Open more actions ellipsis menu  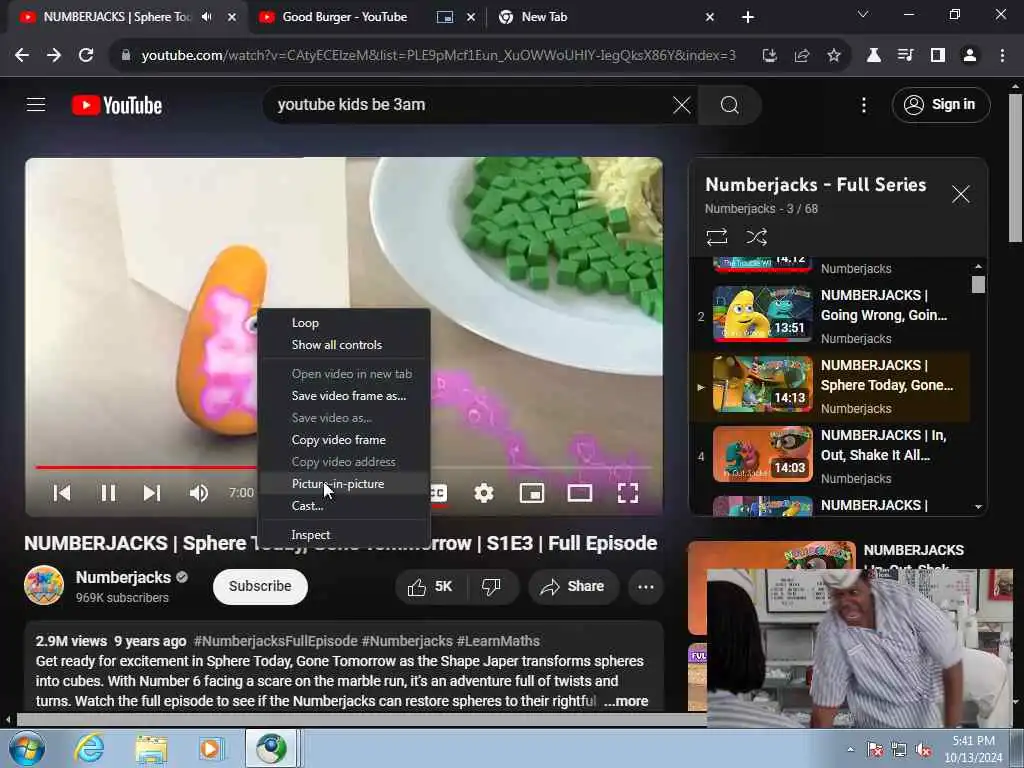click(x=646, y=586)
